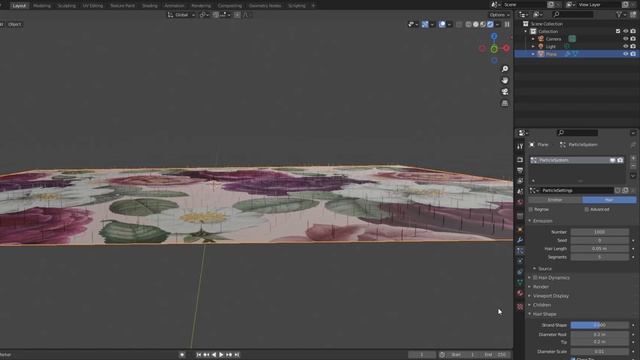This screenshot has width=640, height=360.
Task: Toggle visibility eye of Plane object
Action: [x=625, y=54]
